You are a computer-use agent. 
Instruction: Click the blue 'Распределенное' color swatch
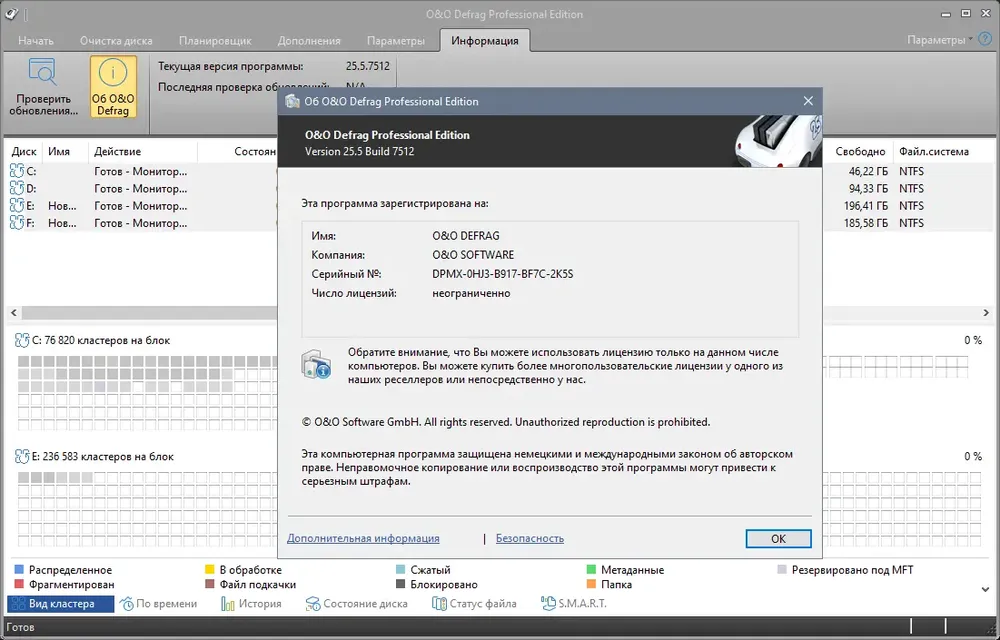pos(19,570)
